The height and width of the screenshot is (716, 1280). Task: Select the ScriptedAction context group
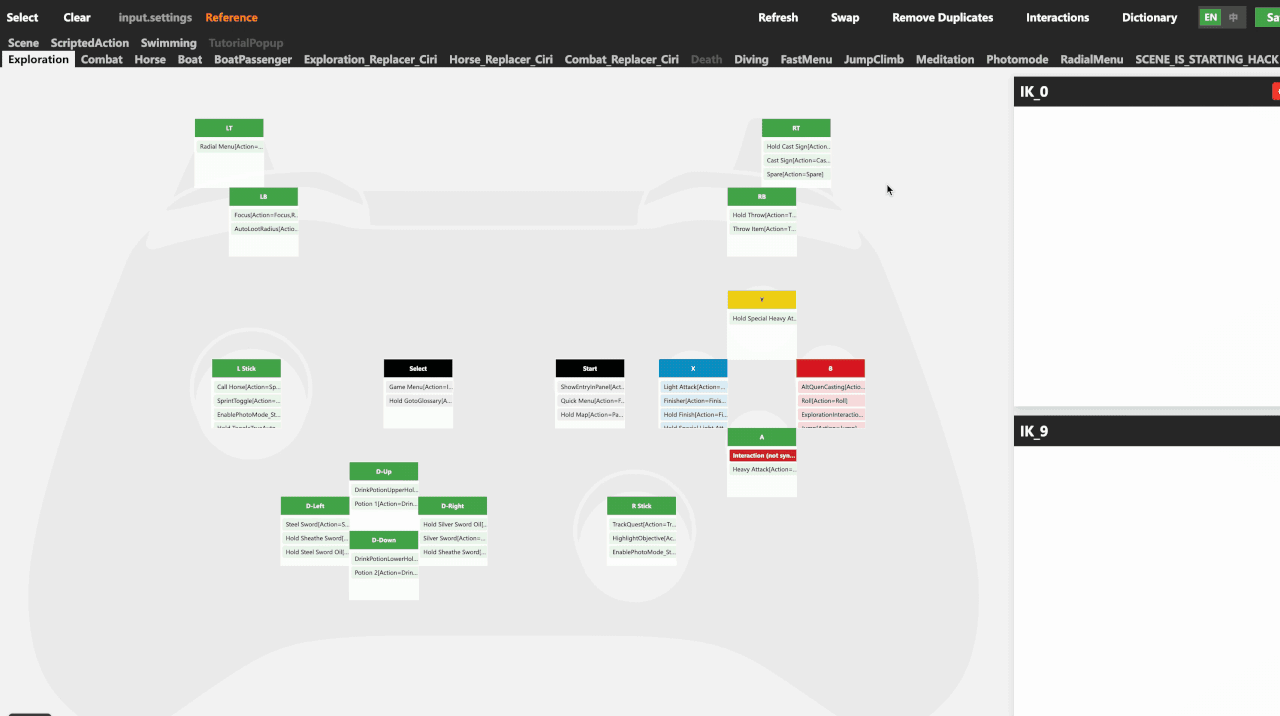click(90, 43)
